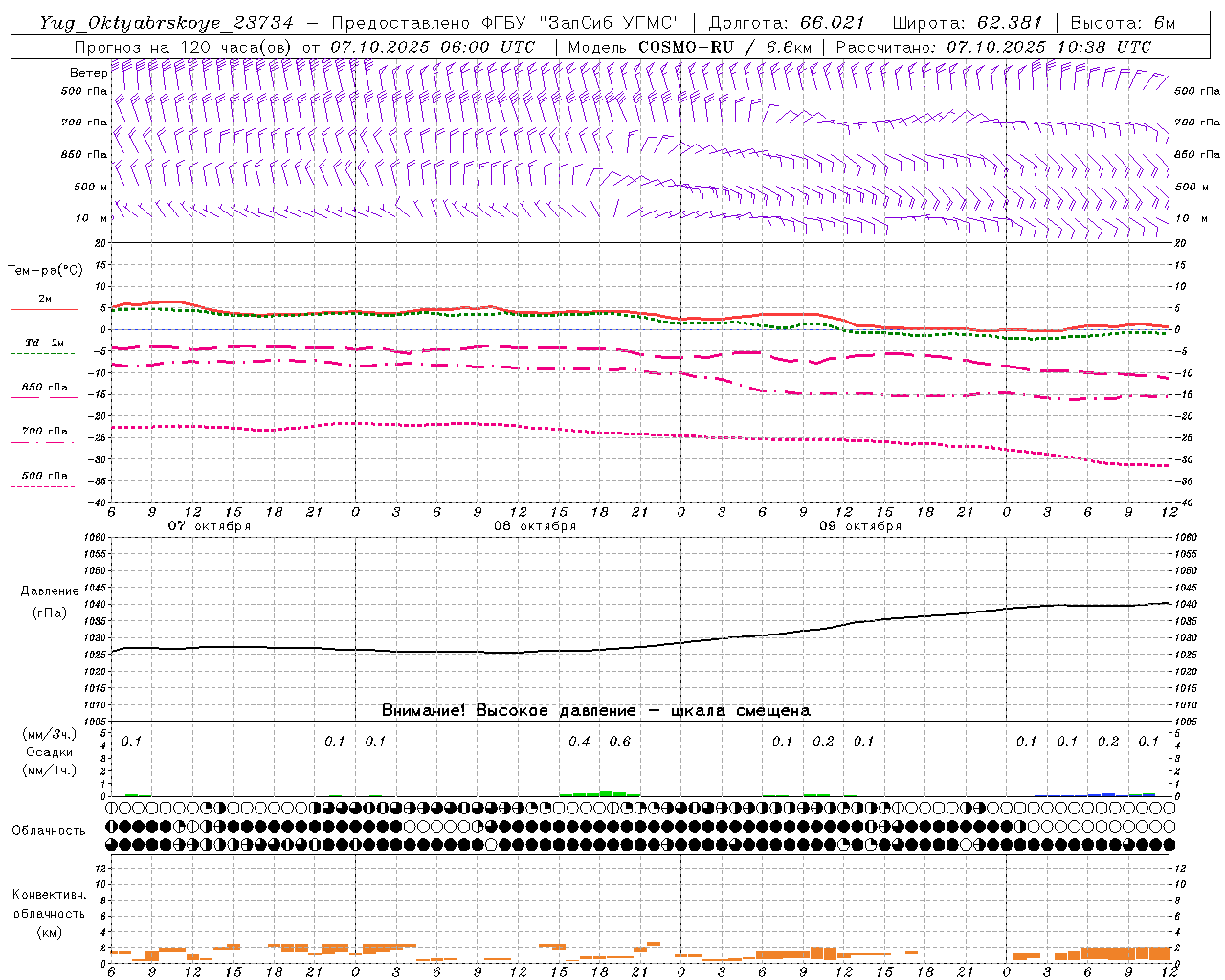Viewport: 1225px width, 980px height.
Task: Click the Тем-ра(°C) axis title
Action: [45, 270]
